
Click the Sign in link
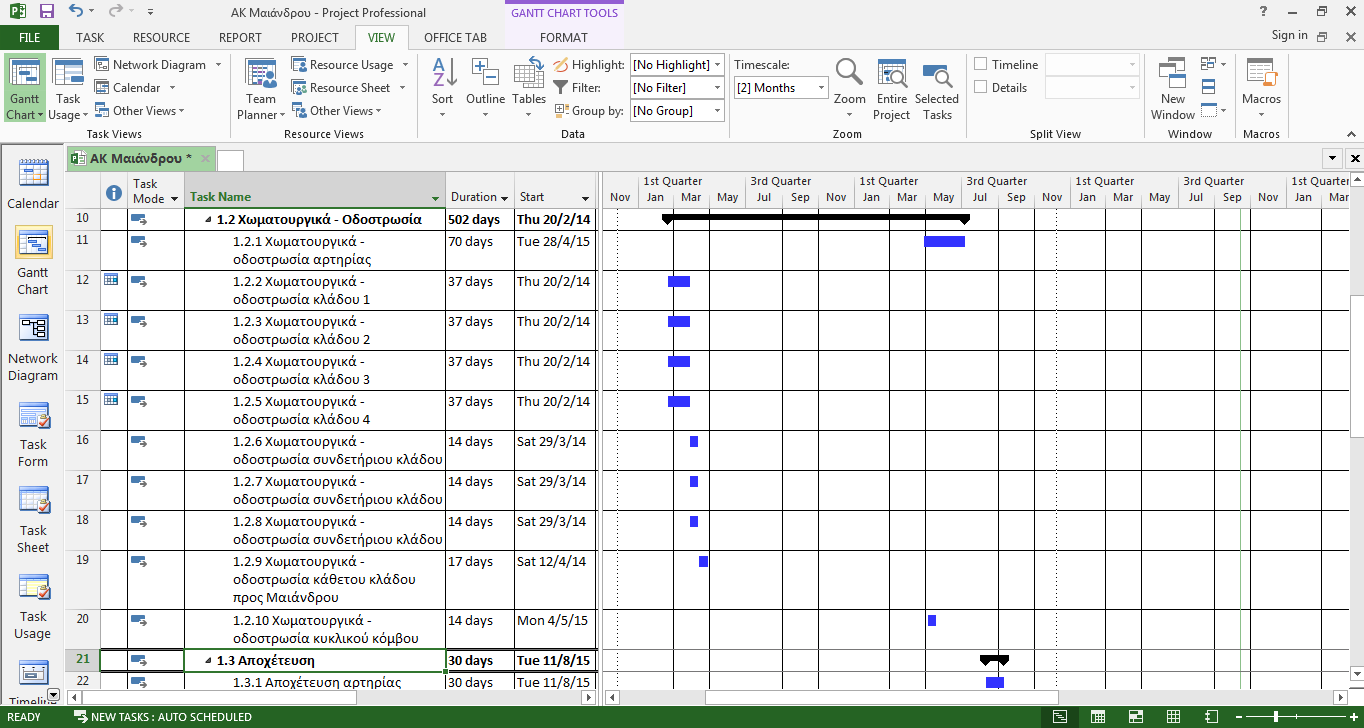pos(1289,35)
